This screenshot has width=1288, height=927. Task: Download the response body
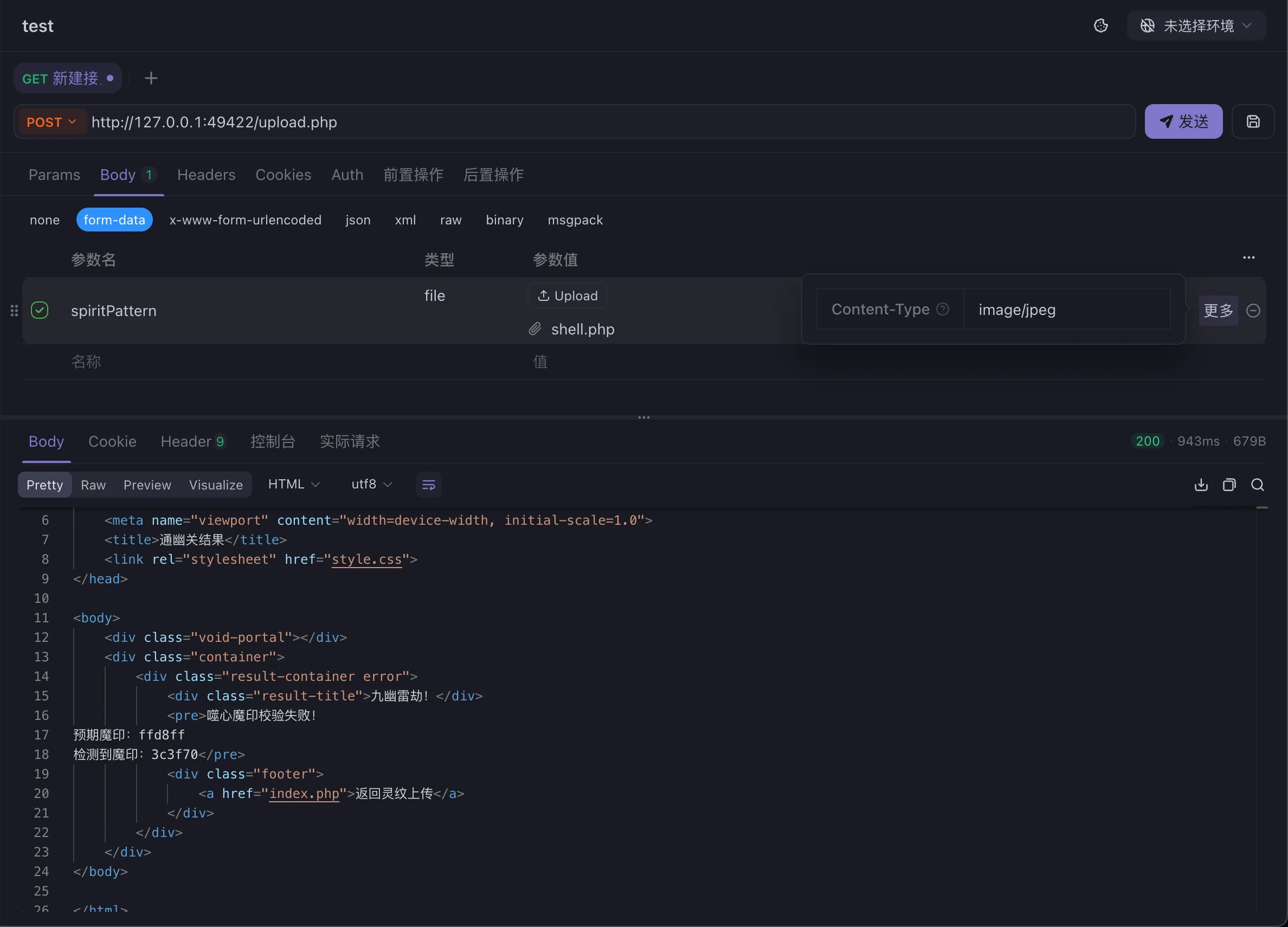[x=1201, y=485]
